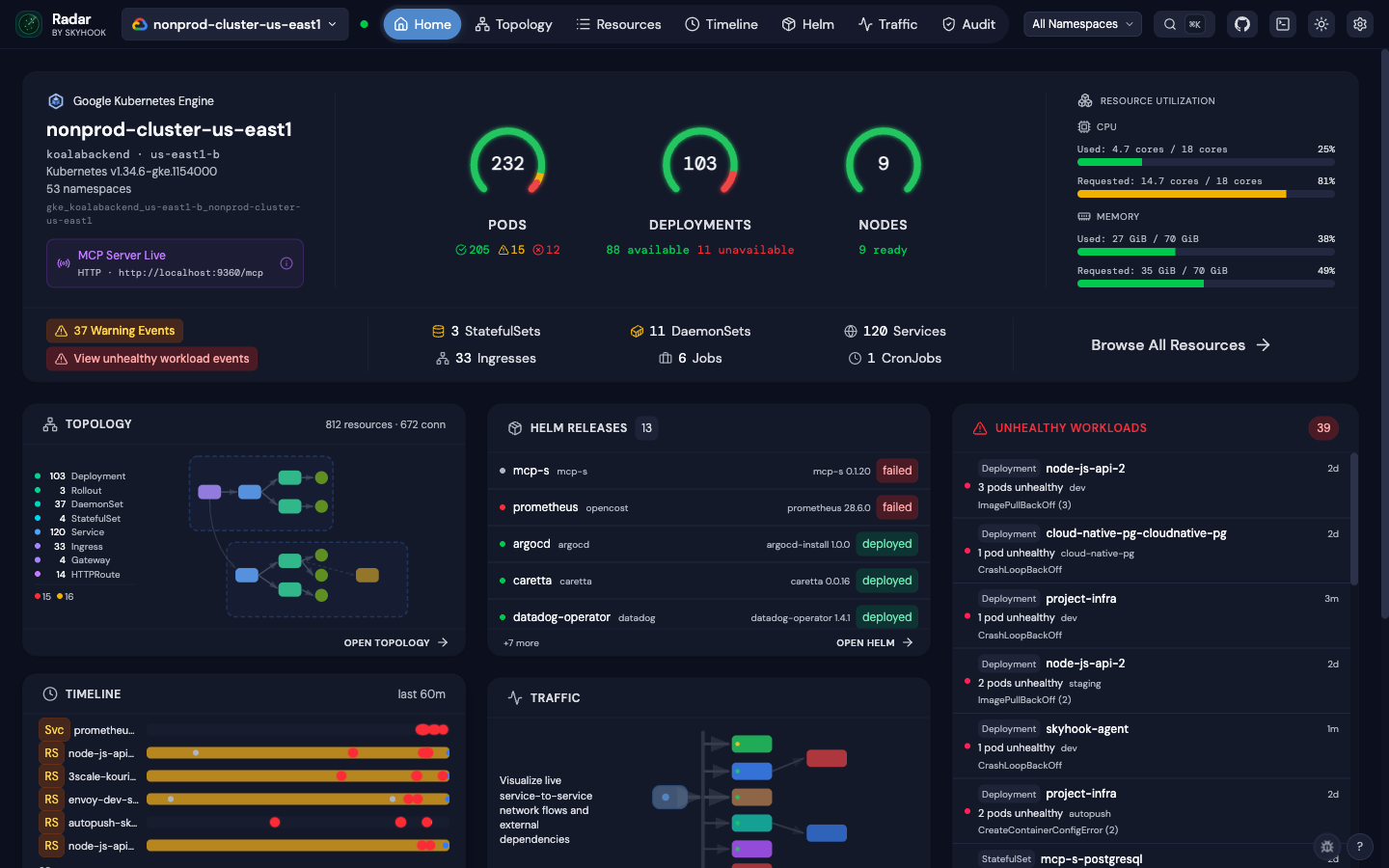The width and height of the screenshot is (1389, 868).
Task: Click 103 Deployment in topology legend
Action: (81, 476)
